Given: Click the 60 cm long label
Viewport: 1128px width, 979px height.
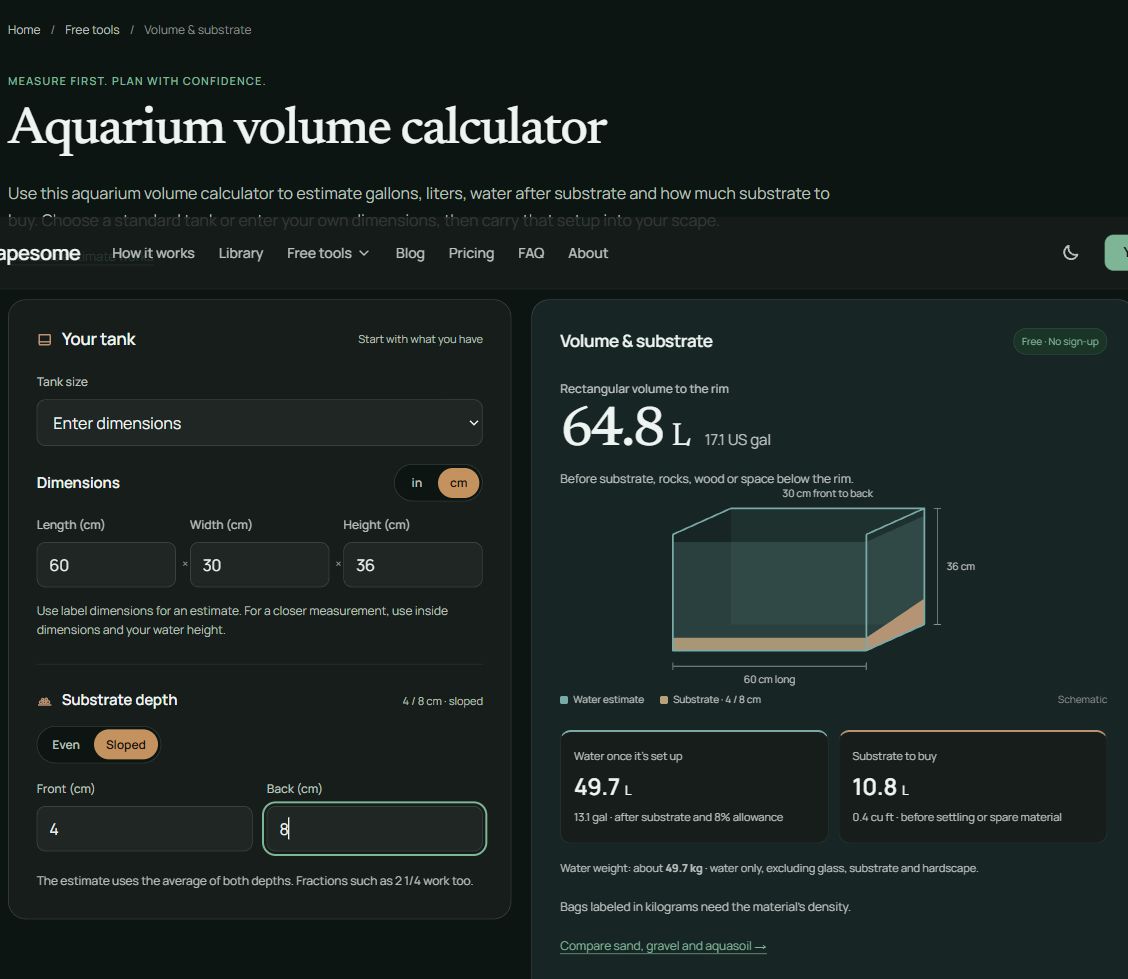Looking at the screenshot, I should pos(769,679).
